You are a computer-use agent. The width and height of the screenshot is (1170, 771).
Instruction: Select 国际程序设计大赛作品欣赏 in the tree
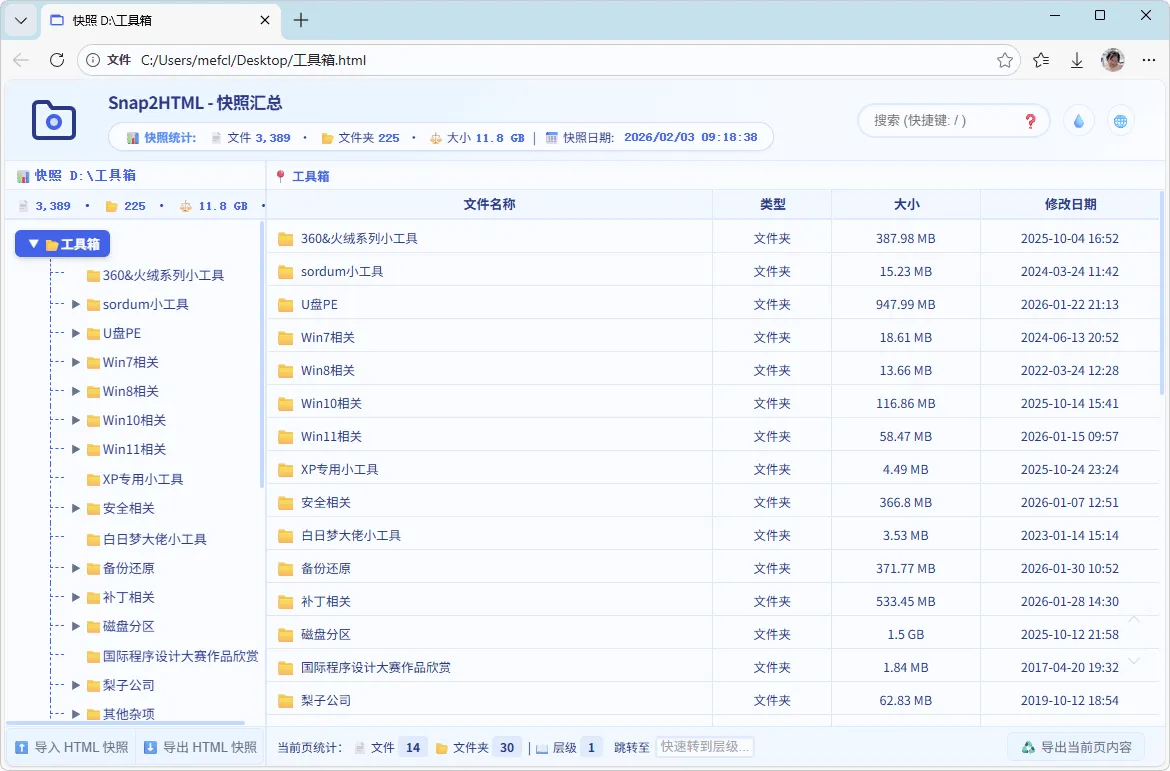tap(173, 656)
